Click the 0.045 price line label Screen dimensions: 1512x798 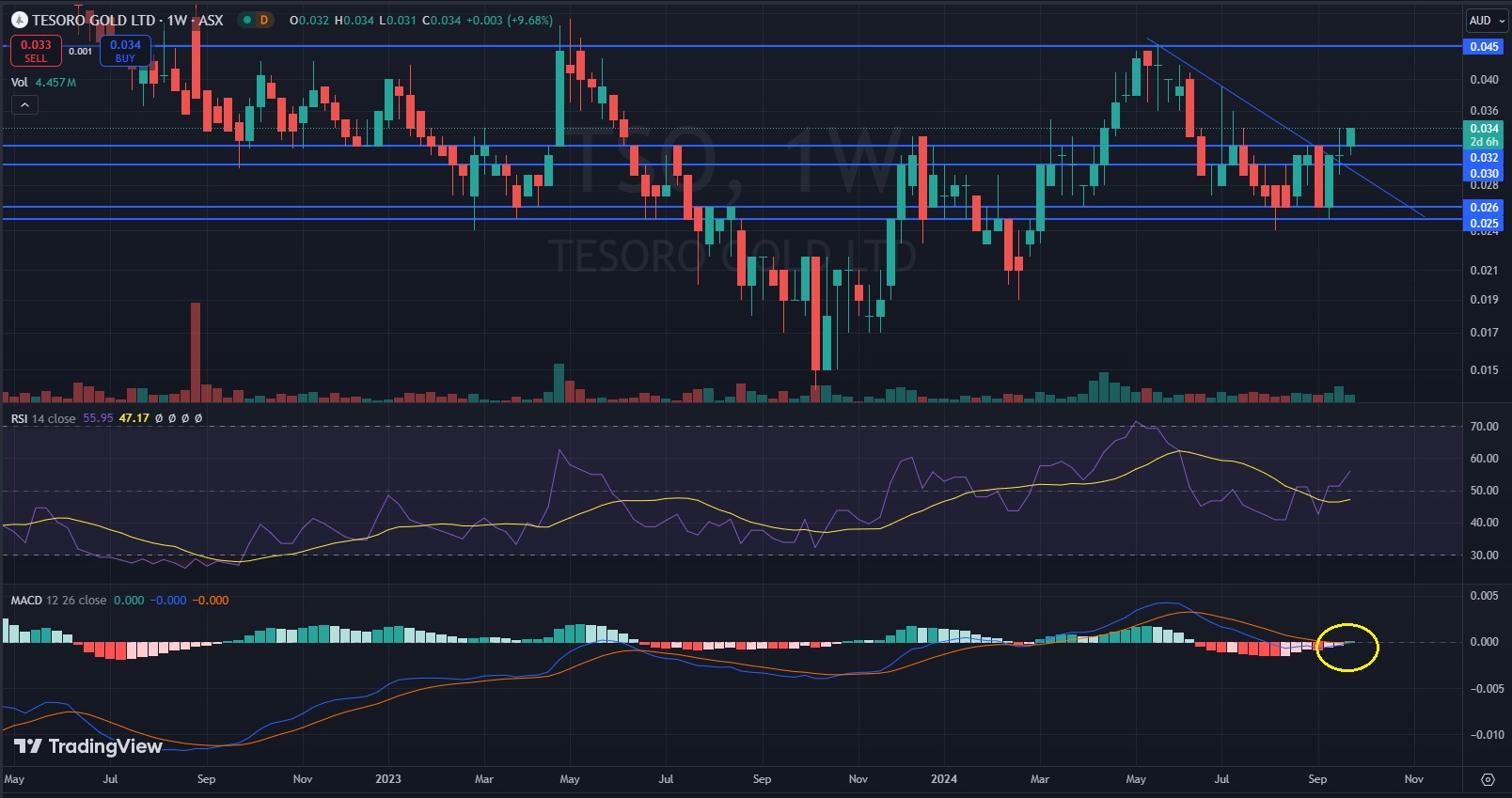(x=1484, y=46)
